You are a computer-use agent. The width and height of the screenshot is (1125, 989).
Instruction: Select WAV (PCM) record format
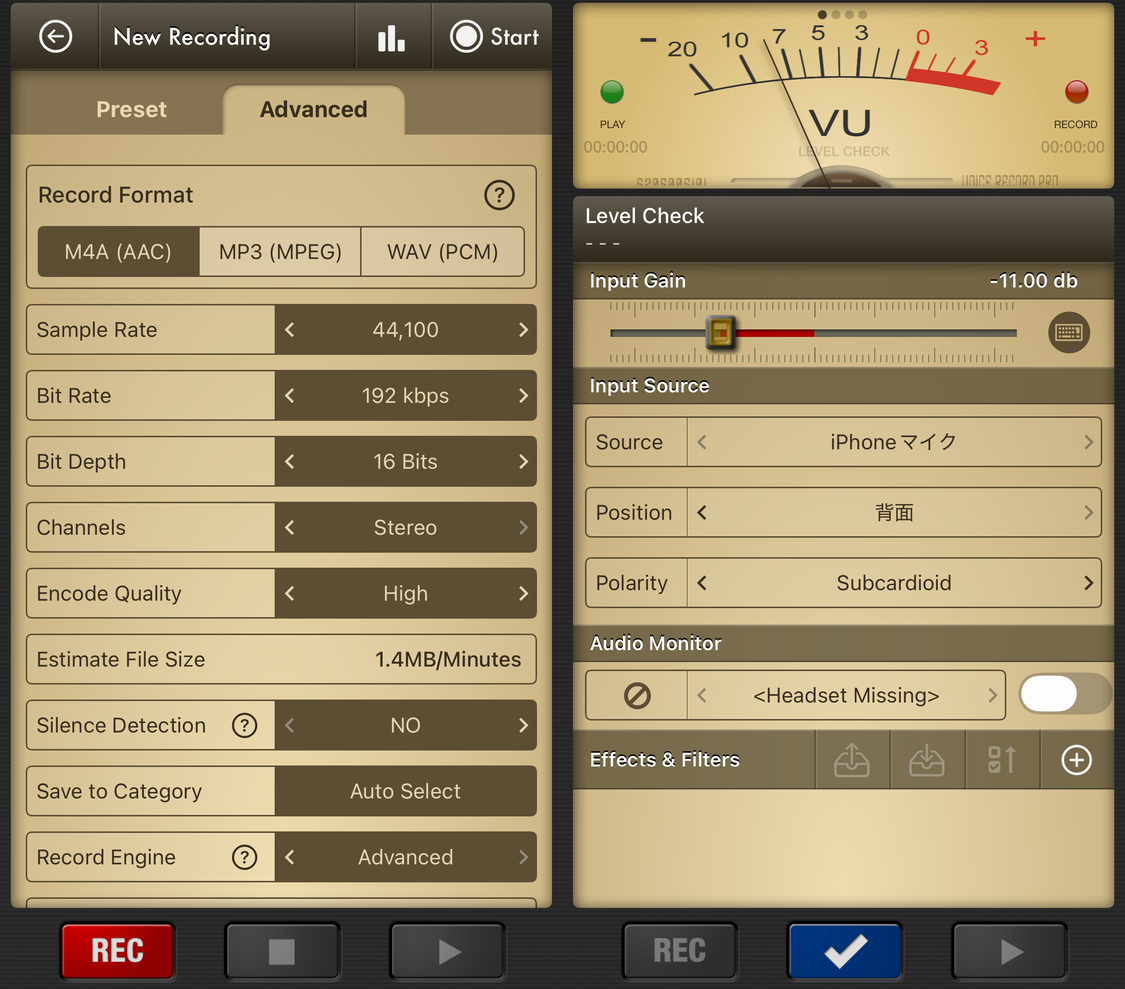(x=442, y=252)
